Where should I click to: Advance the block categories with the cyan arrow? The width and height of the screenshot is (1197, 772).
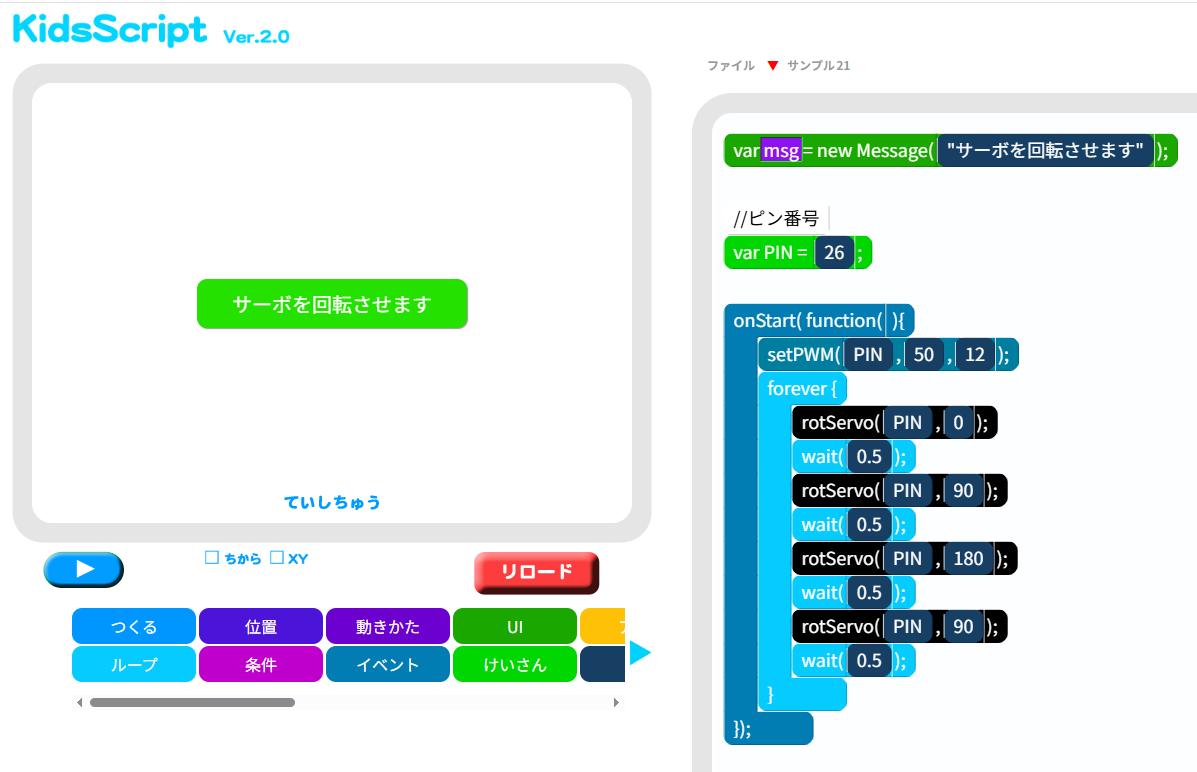[x=640, y=653]
